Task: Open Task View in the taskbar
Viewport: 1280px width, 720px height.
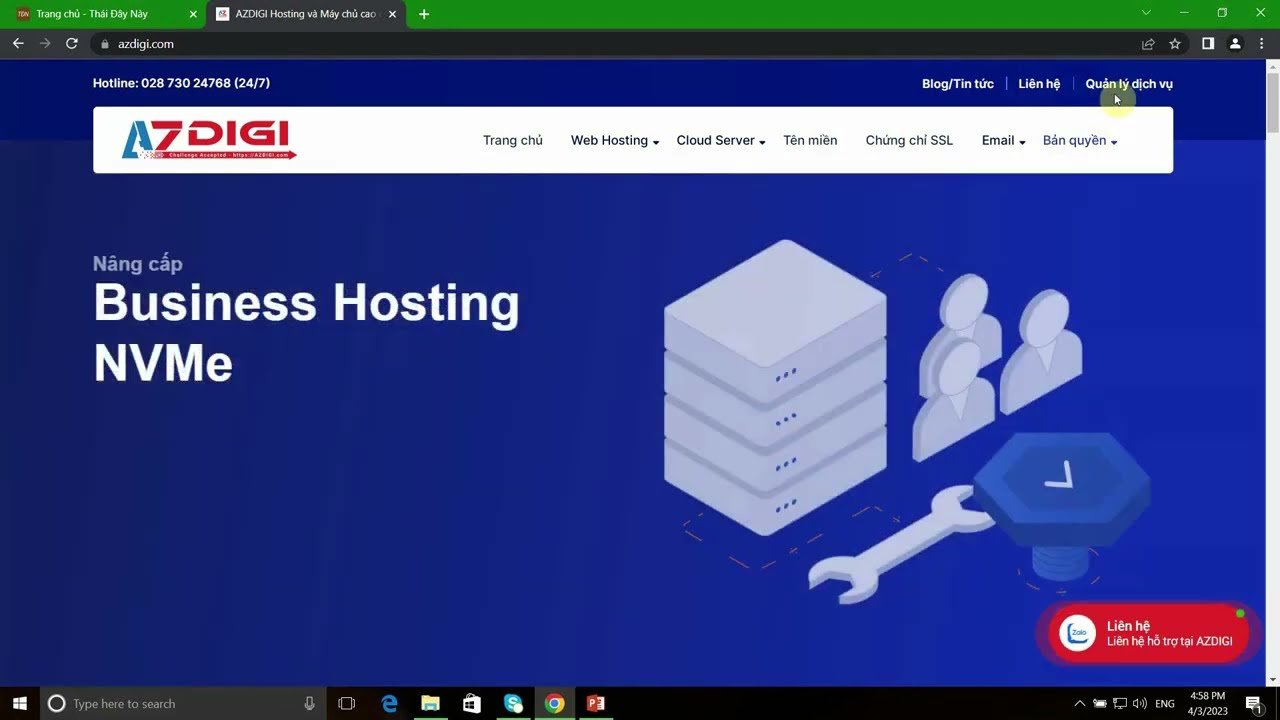Action: tap(347, 703)
